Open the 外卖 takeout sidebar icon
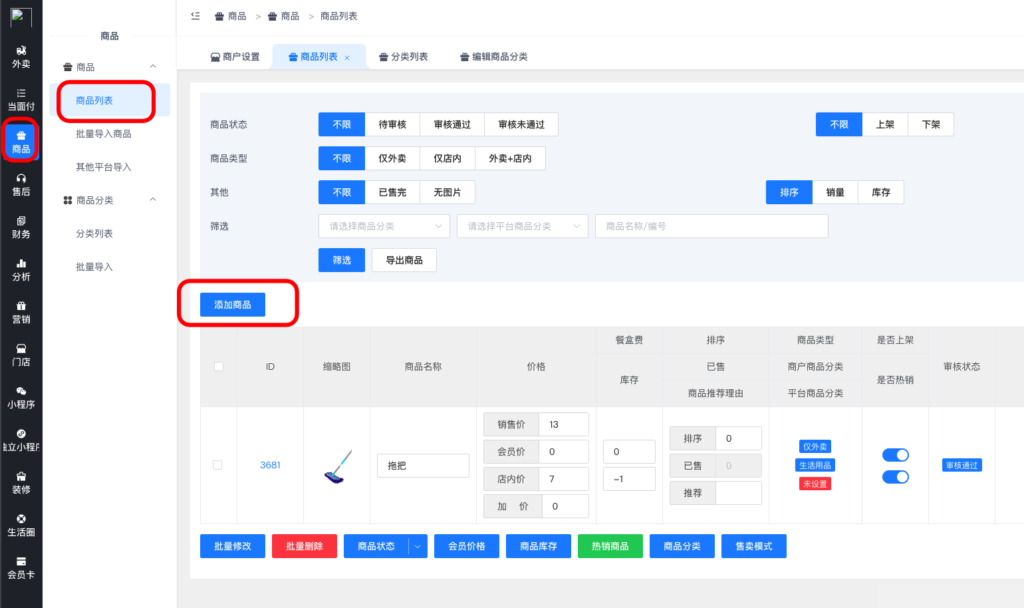The width and height of the screenshot is (1024, 608). click(x=20, y=56)
